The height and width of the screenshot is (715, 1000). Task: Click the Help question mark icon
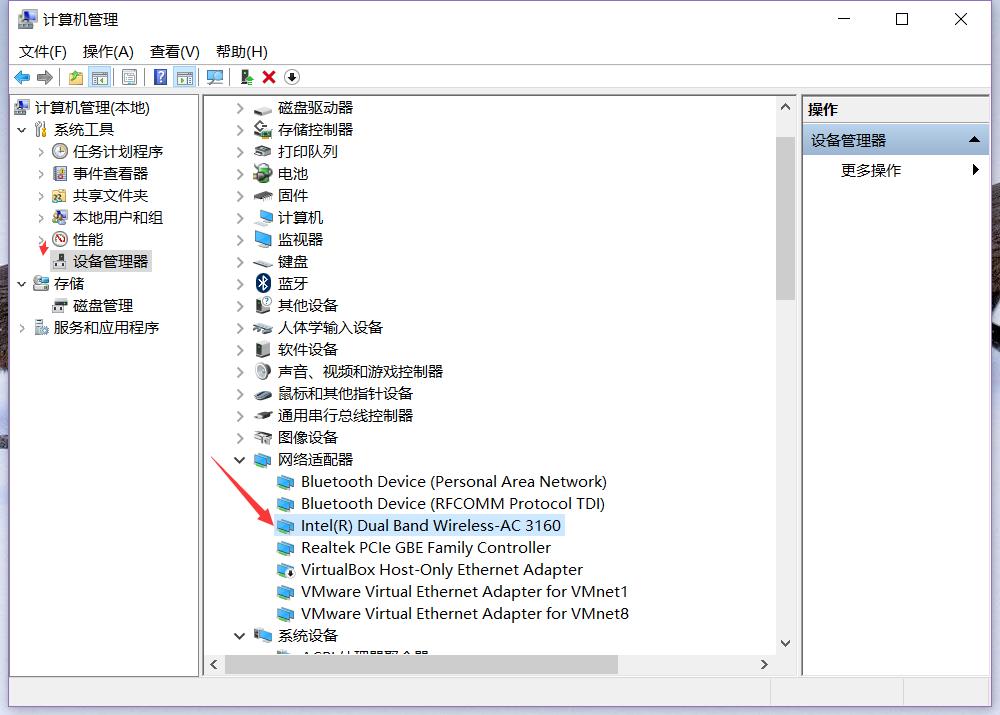pyautogui.click(x=159, y=77)
